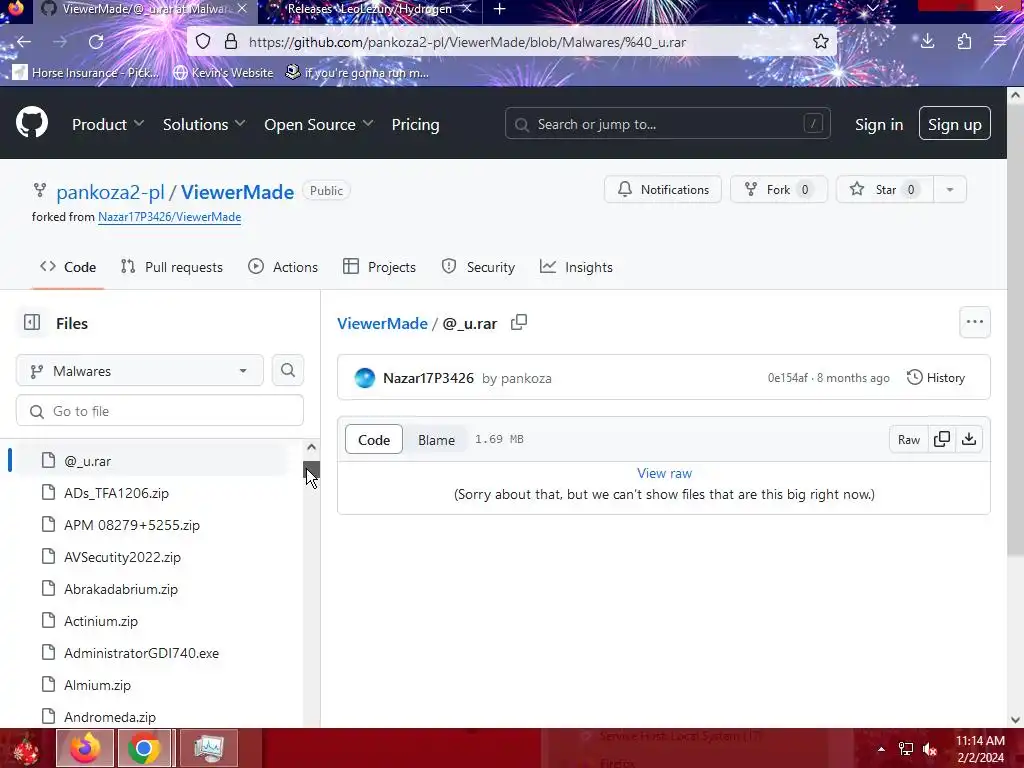Open ADs_TFA1206.zip in file tree

pos(116,493)
